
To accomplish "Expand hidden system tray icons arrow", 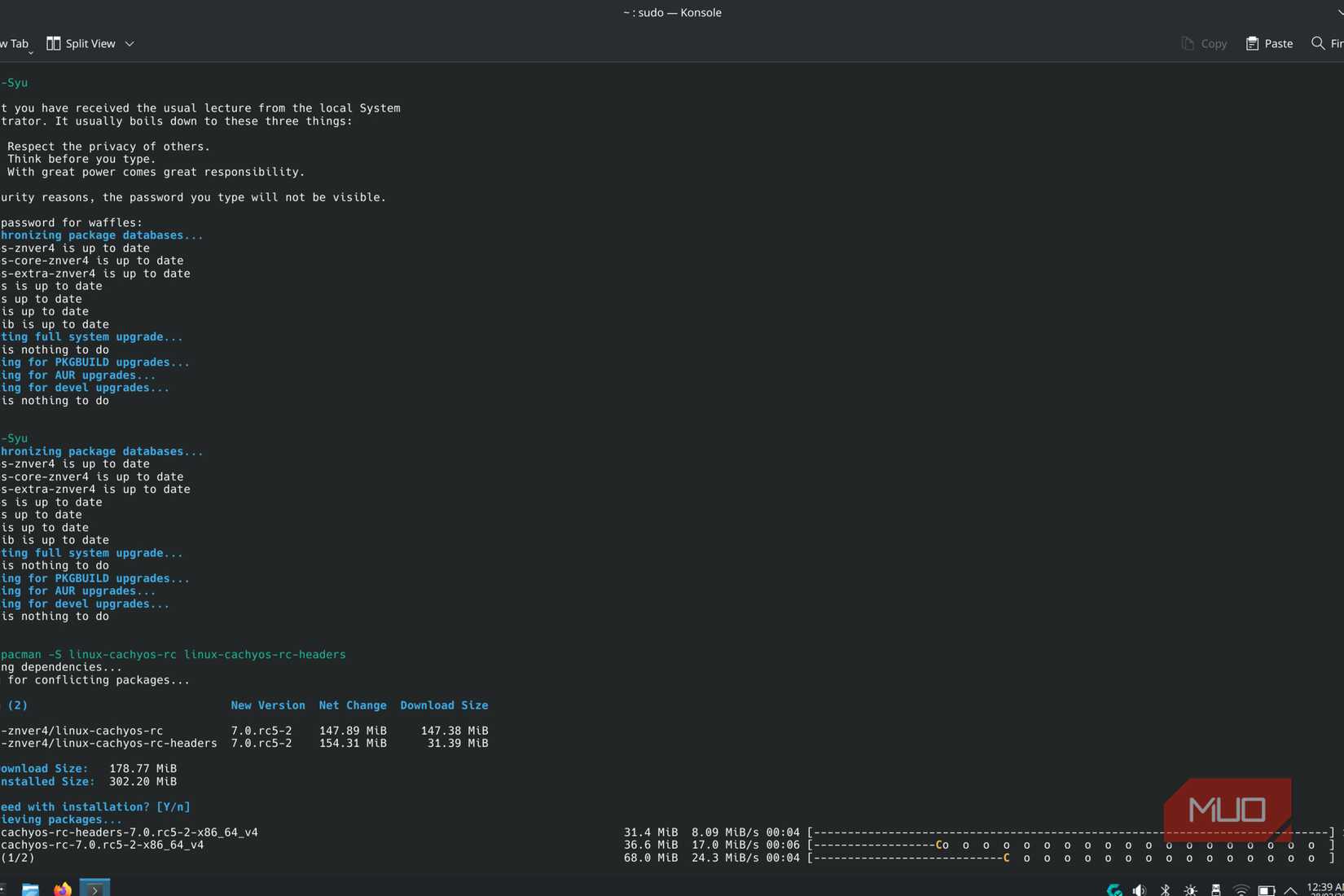I will pos(1290,890).
